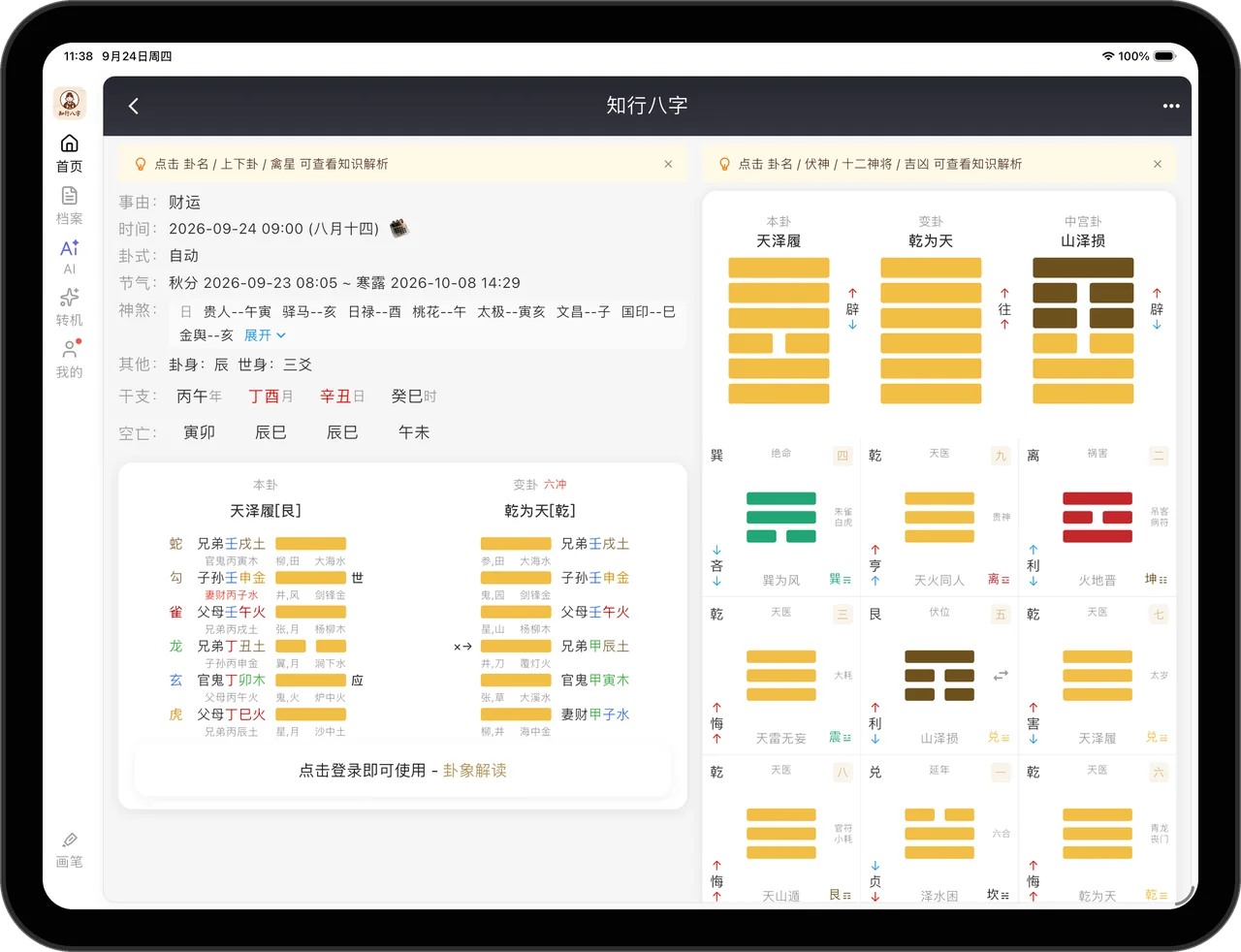Click the 丁酉 month pillar
1241x952 pixels.
coord(264,397)
